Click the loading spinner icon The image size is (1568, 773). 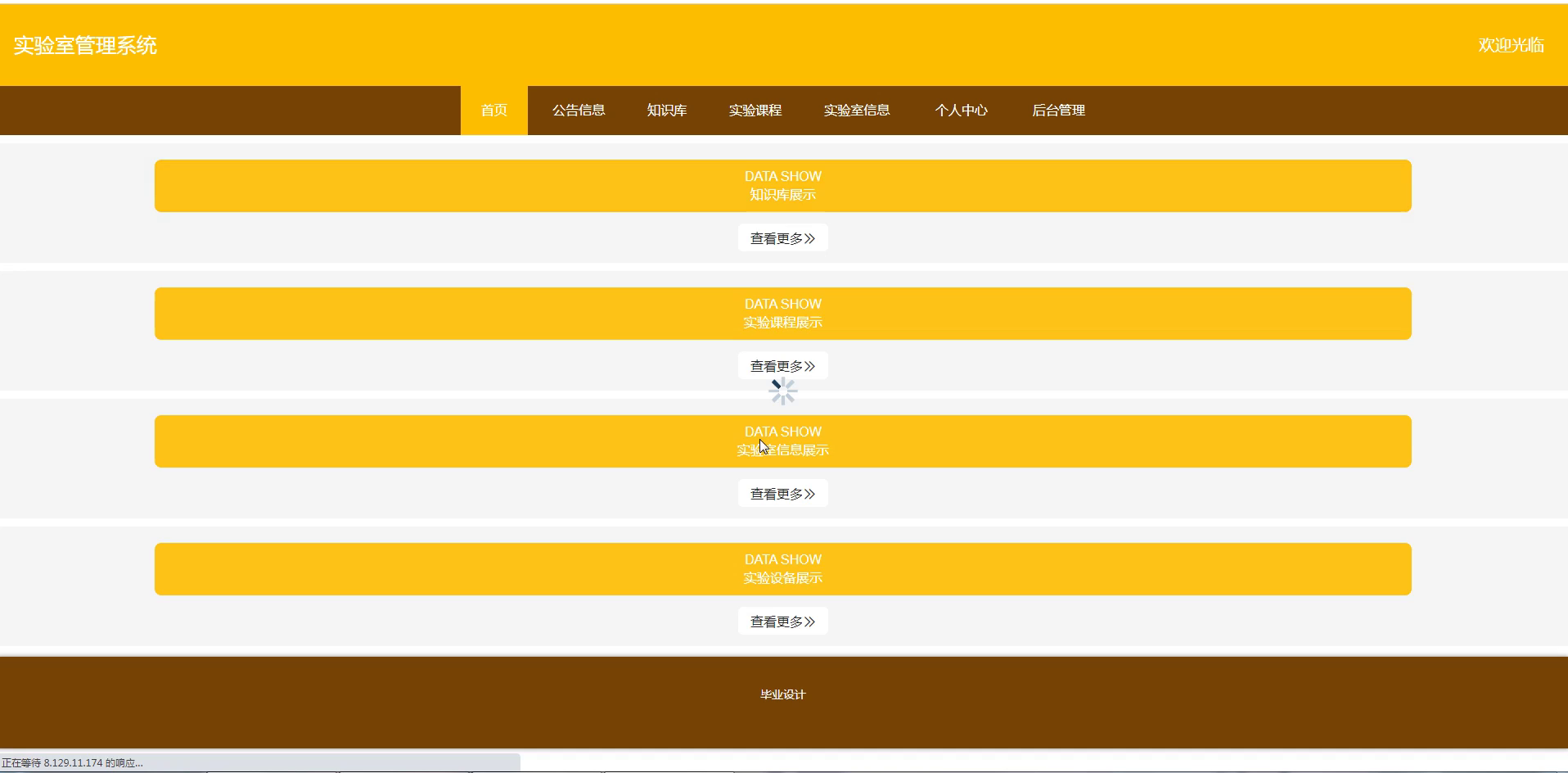tap(783, 391)
